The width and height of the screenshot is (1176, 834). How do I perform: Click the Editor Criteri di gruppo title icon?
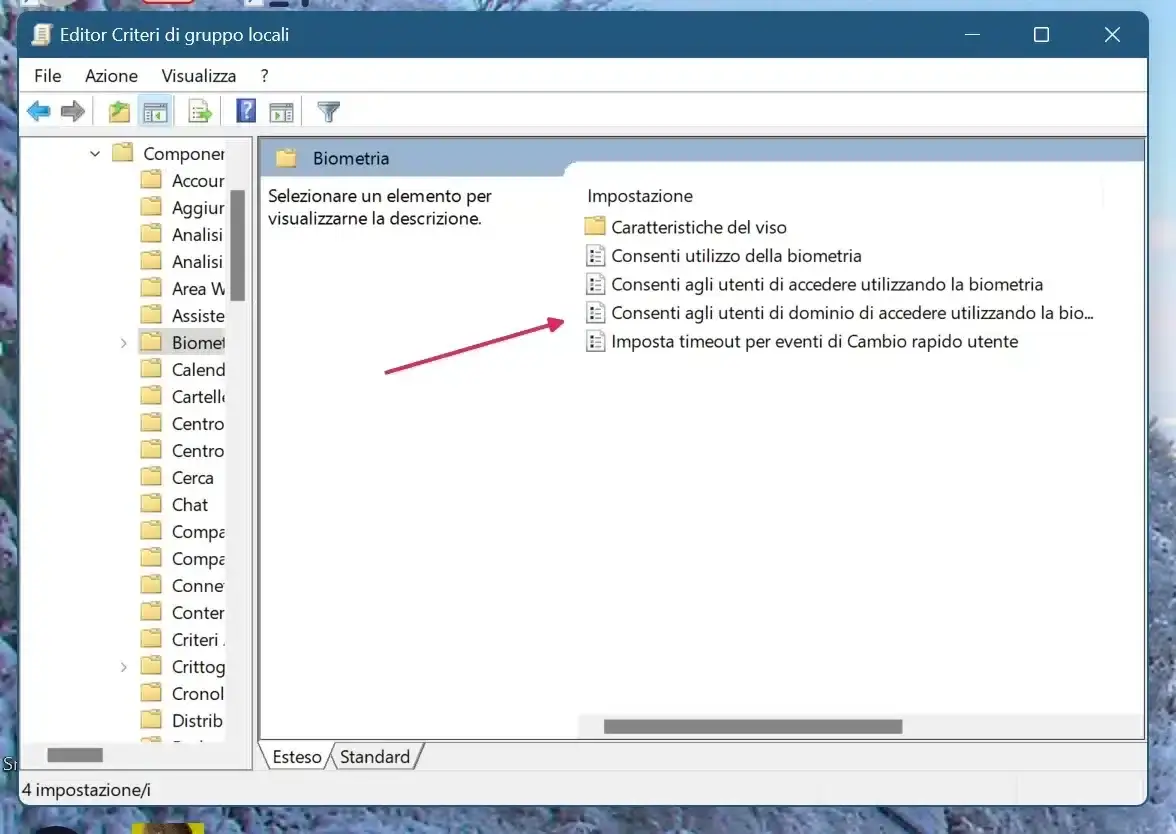[42, 34]
